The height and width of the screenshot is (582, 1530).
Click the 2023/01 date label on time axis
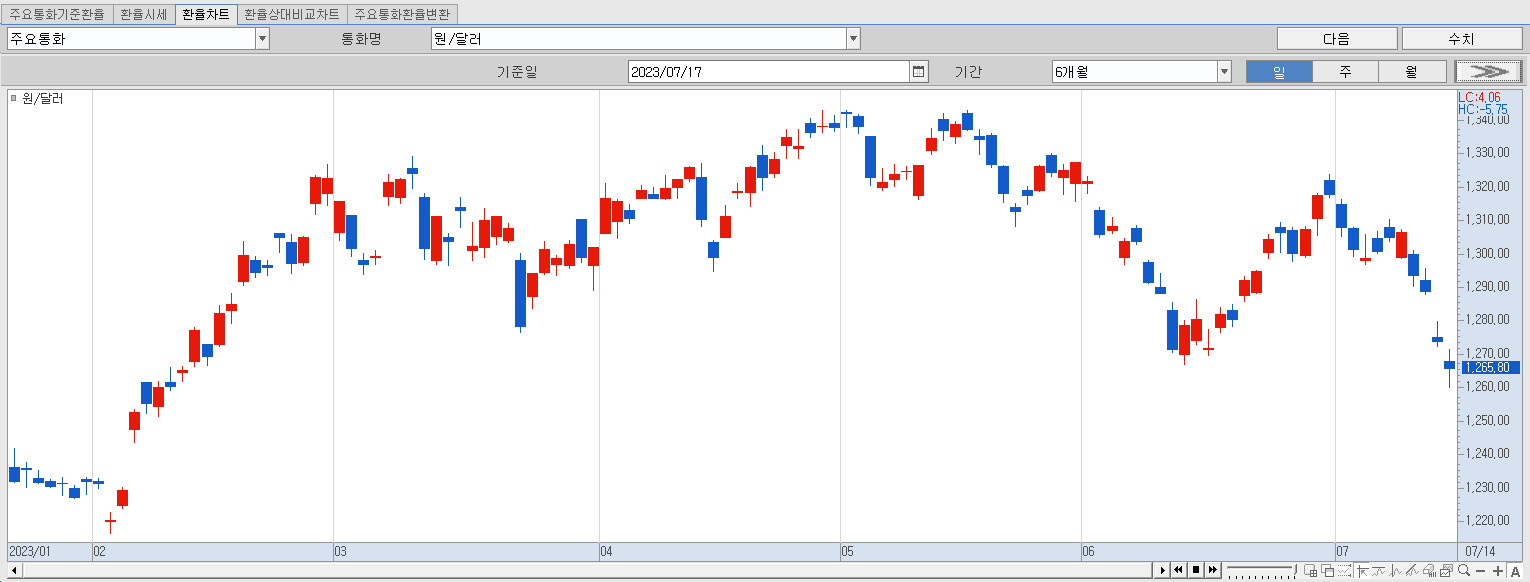[29, 551]
